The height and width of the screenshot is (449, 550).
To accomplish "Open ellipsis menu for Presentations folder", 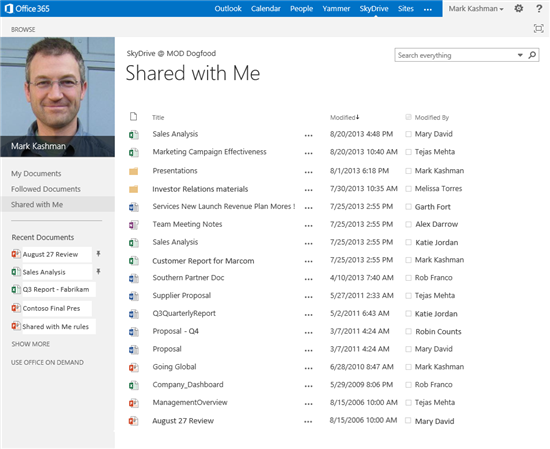I will (x=309, y=172).
